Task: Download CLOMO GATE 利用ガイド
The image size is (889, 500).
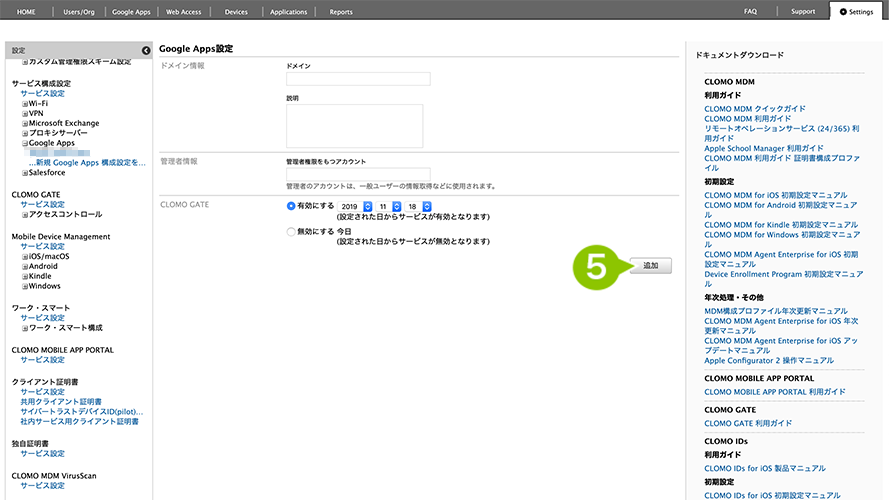Action: coord(748,423)
